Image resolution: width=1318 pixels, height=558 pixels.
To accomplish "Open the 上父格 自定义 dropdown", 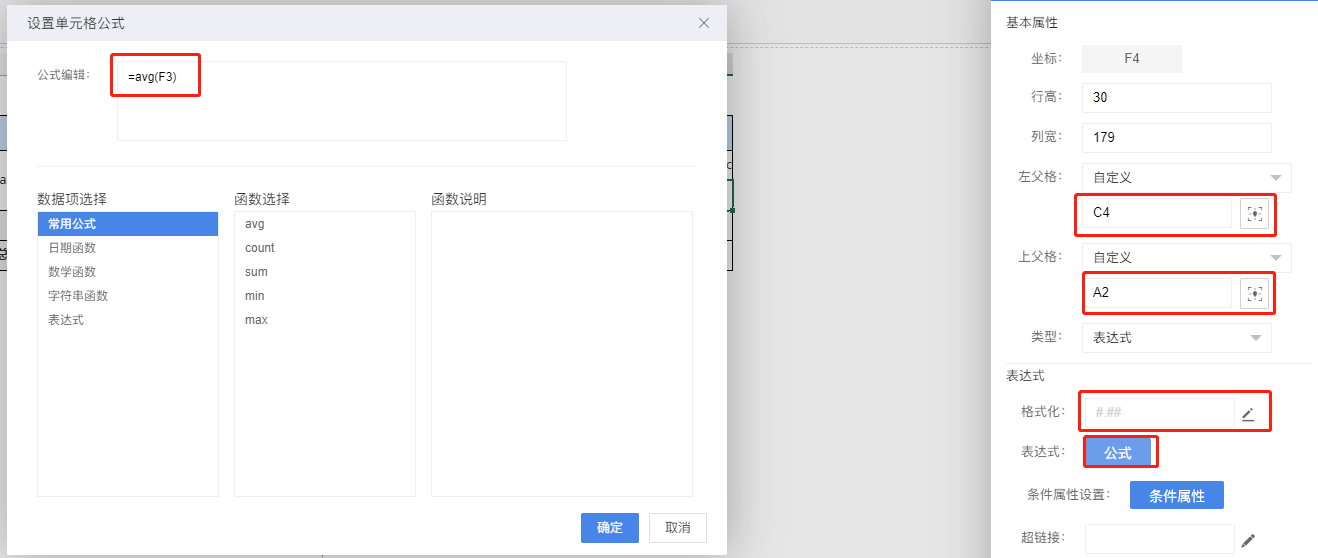I will (x=1187, y=258).
